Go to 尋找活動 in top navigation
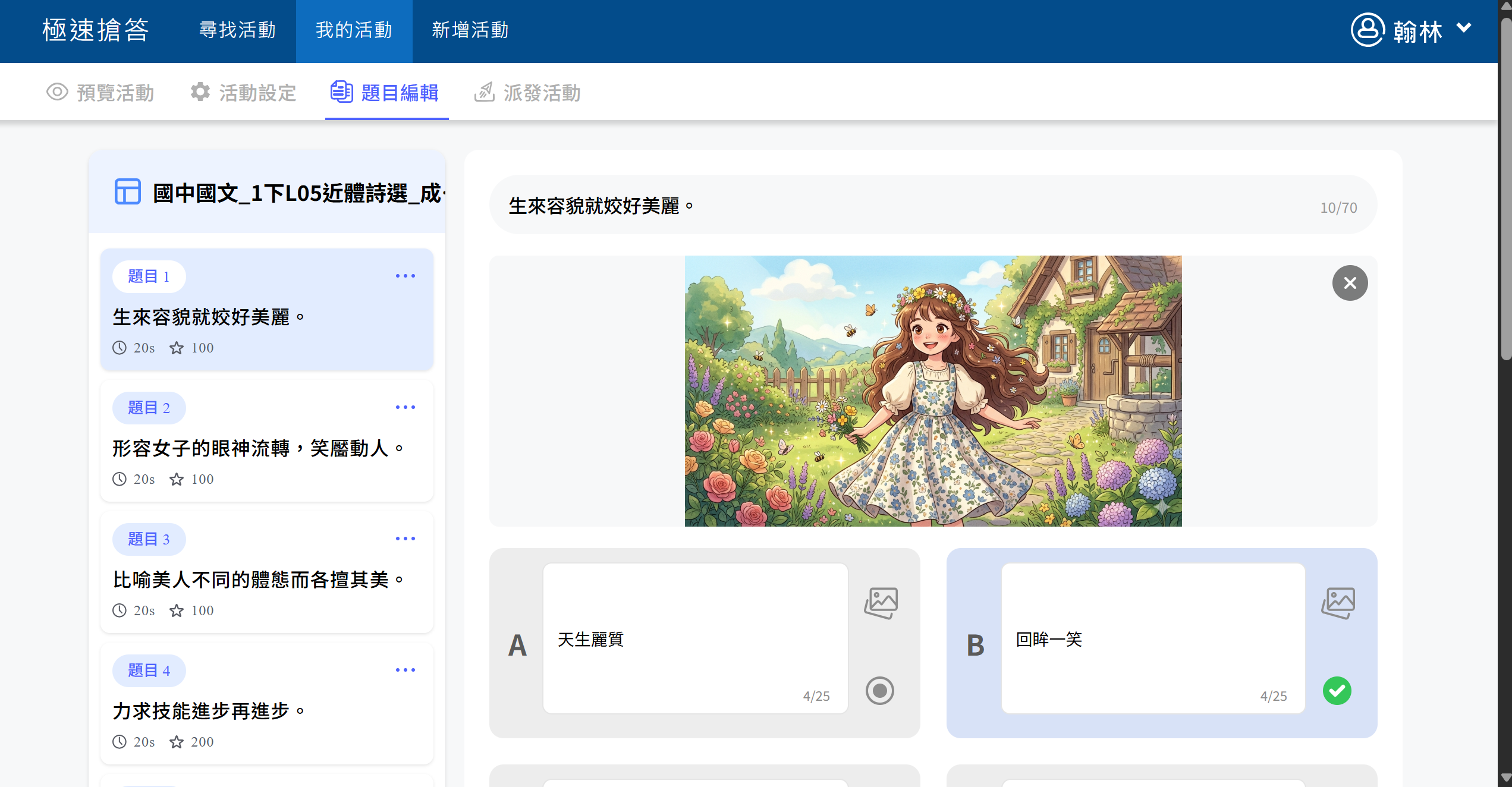1512x787 pixels. pos(237,30)
